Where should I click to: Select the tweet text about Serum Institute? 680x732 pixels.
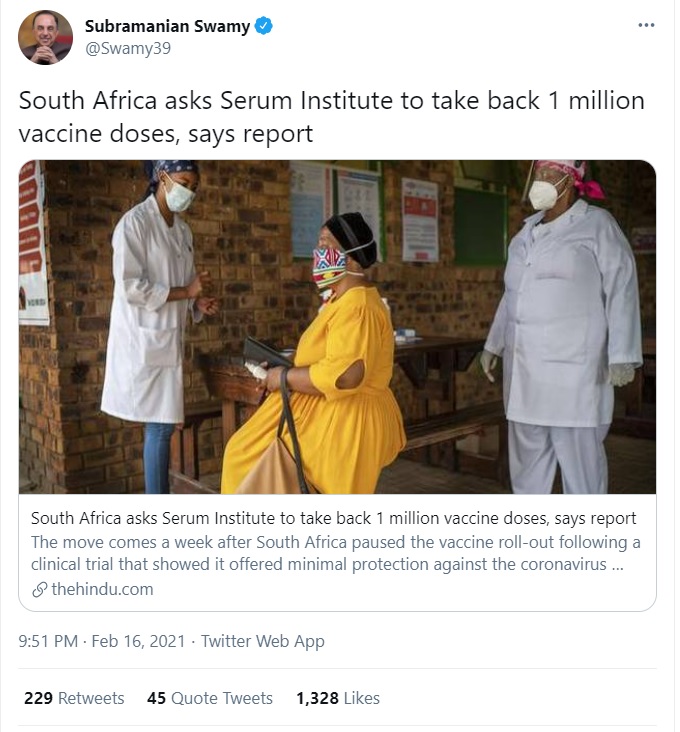coord(330,117)
